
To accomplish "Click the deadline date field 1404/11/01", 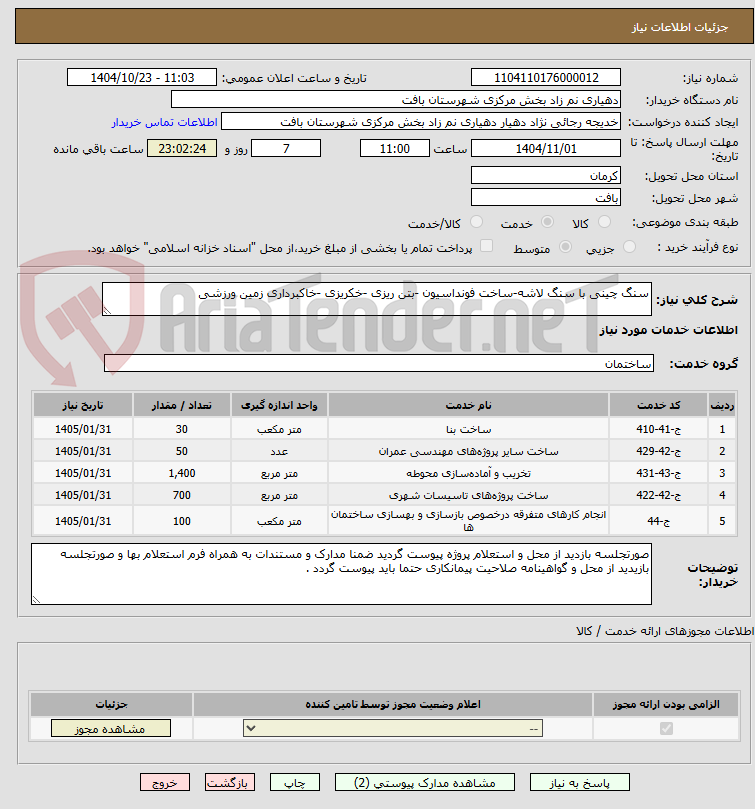I will coord(546,149).
